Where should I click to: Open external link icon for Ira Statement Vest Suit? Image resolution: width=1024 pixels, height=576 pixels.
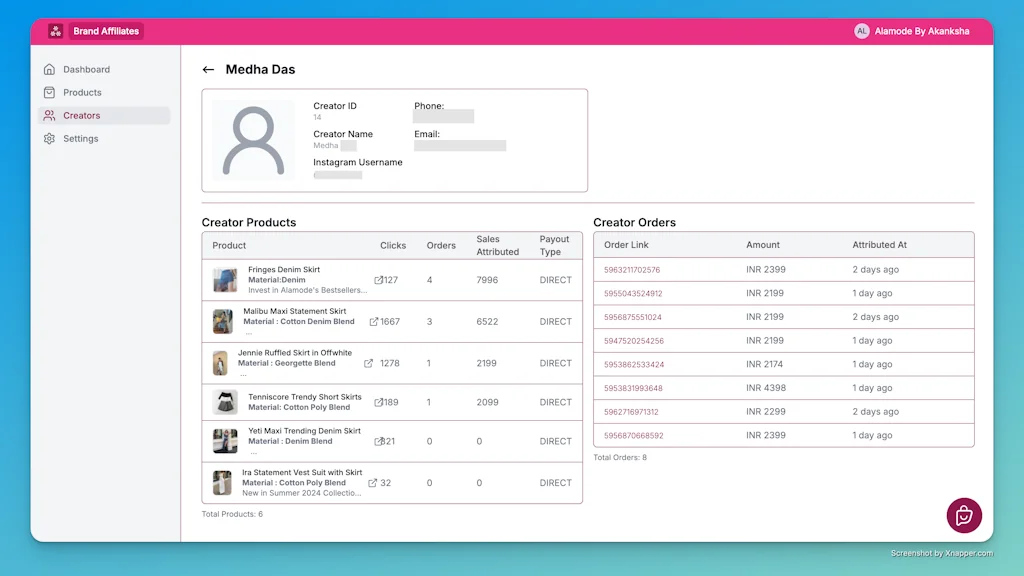pos(373,483)
